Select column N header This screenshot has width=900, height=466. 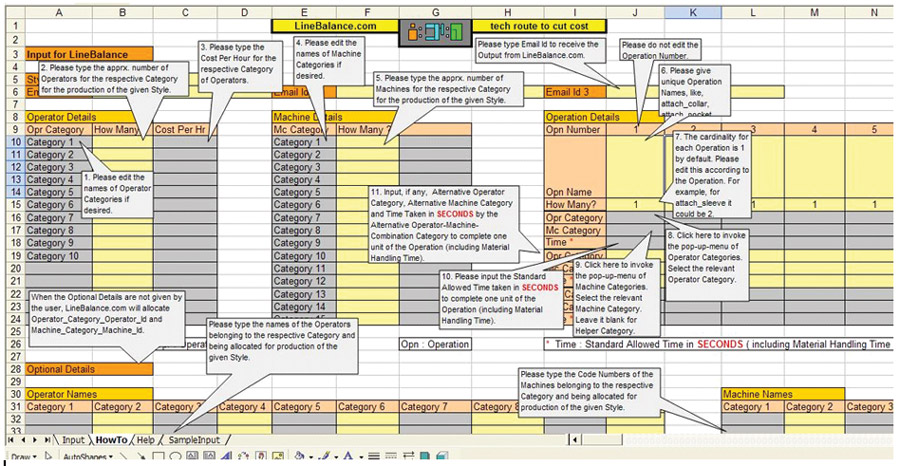(872, 13)
